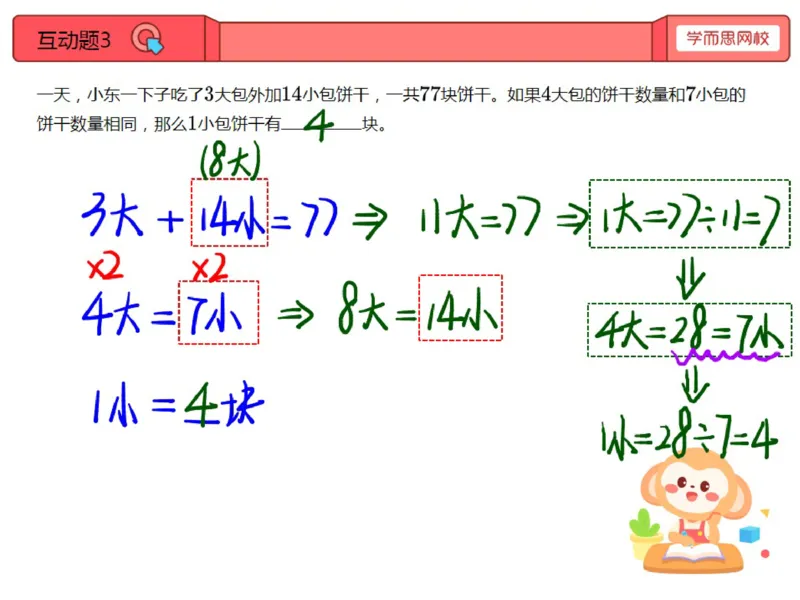The height and width of the screenshot is (600, 800).
Task: Click the boxed equation 4大=28=7小
Action: point(689,330)
